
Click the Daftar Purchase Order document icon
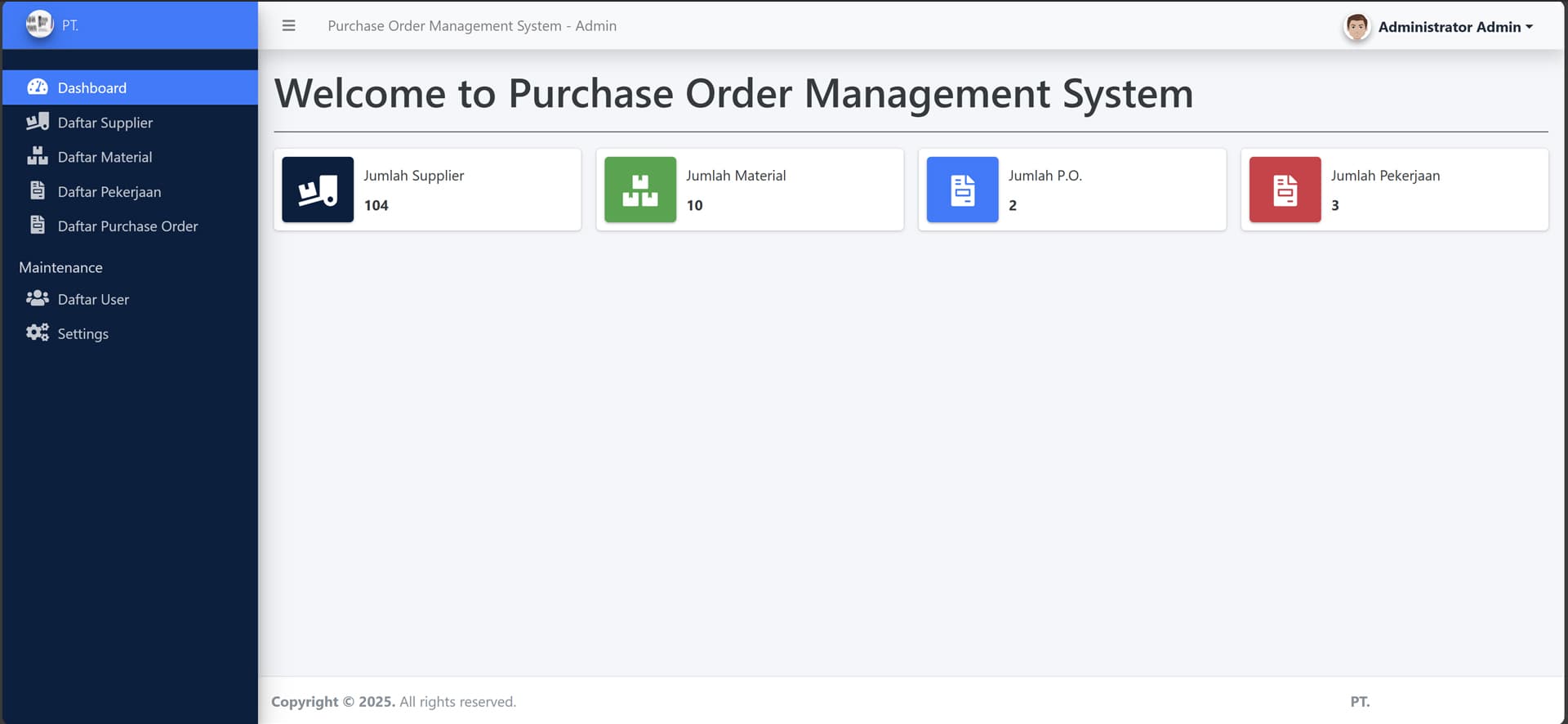coord(38,225)
